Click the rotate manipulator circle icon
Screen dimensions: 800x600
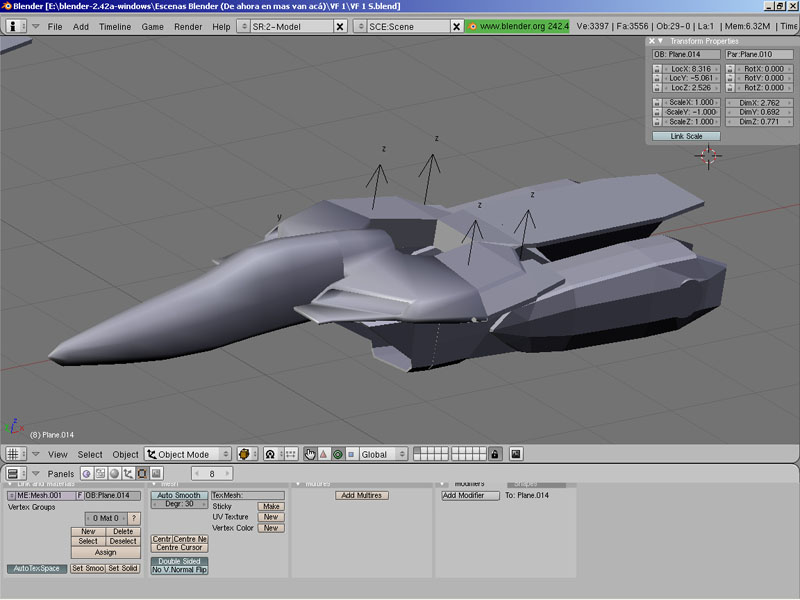[x=337, y=454]
